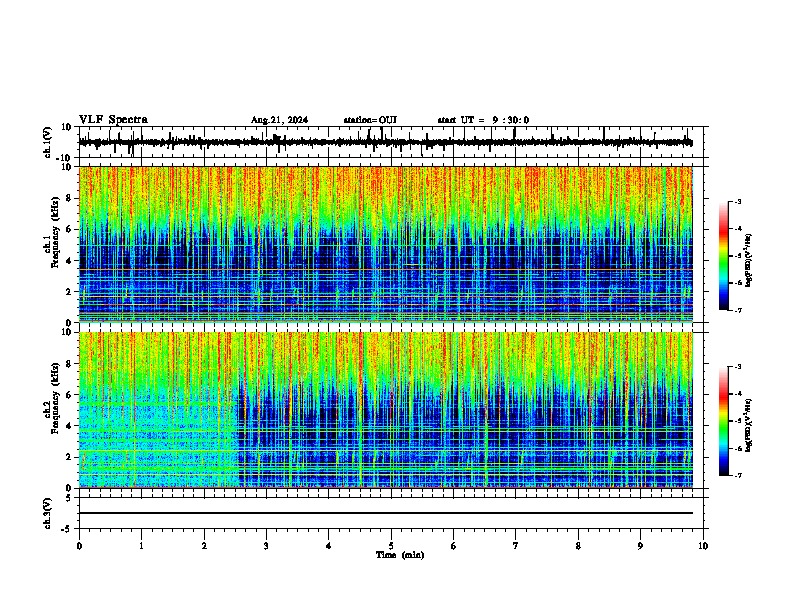Click inside the ch.1 spectrogram panel
The height and width of the screenshot is (612, 792).
(386, 244)
